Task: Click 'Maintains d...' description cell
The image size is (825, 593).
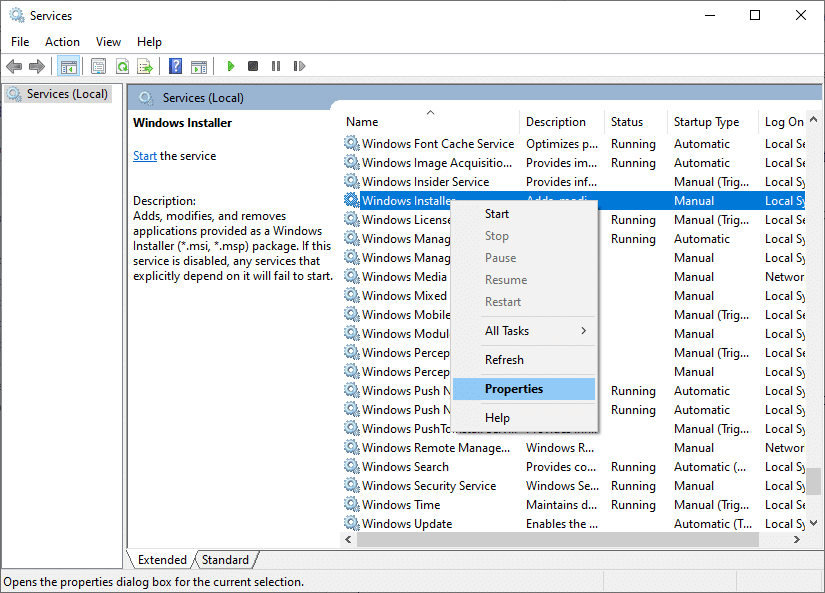Action: click(x=561, y=505)
